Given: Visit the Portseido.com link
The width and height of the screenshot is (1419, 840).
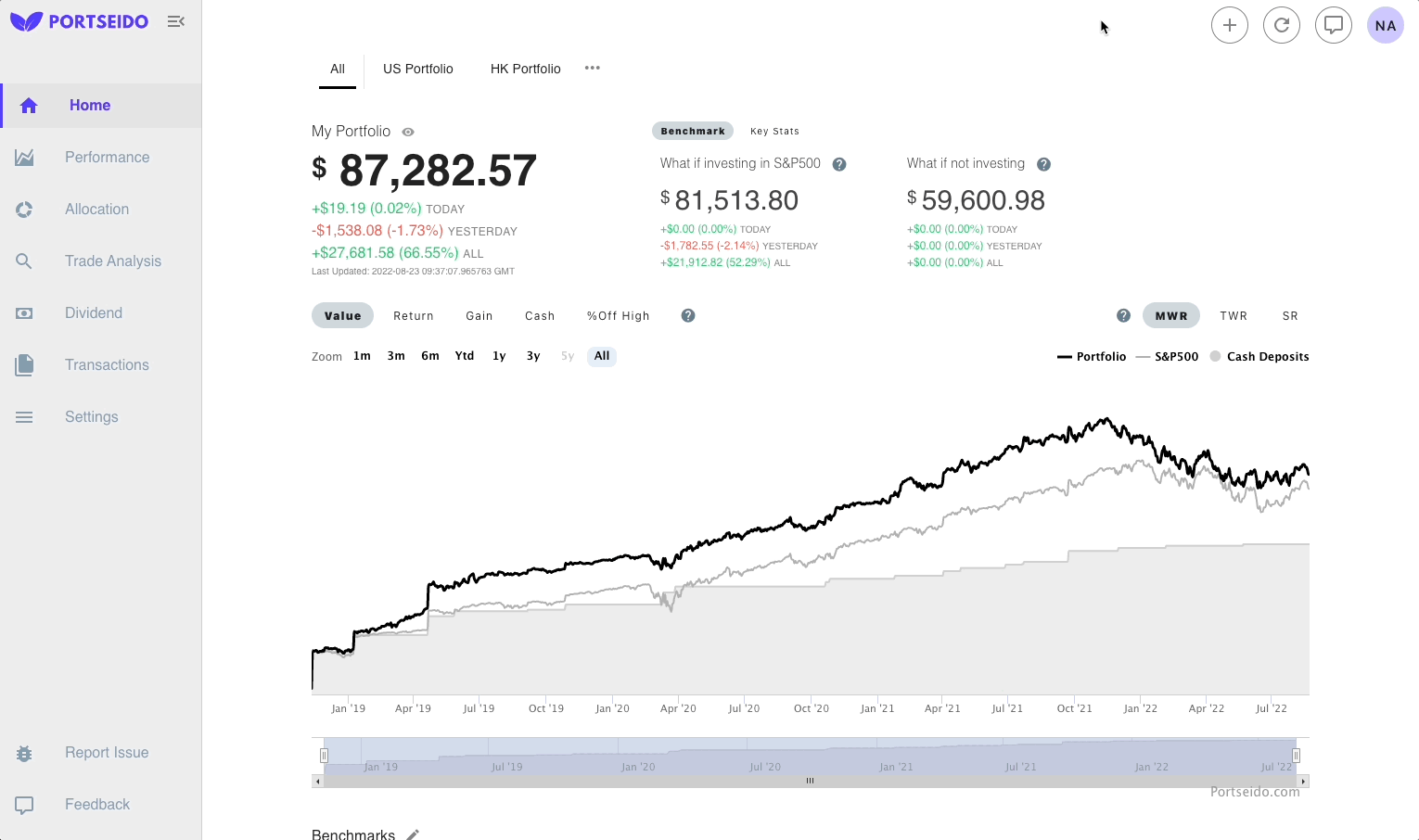Looking at the screenshot, I should (1257, 791).
